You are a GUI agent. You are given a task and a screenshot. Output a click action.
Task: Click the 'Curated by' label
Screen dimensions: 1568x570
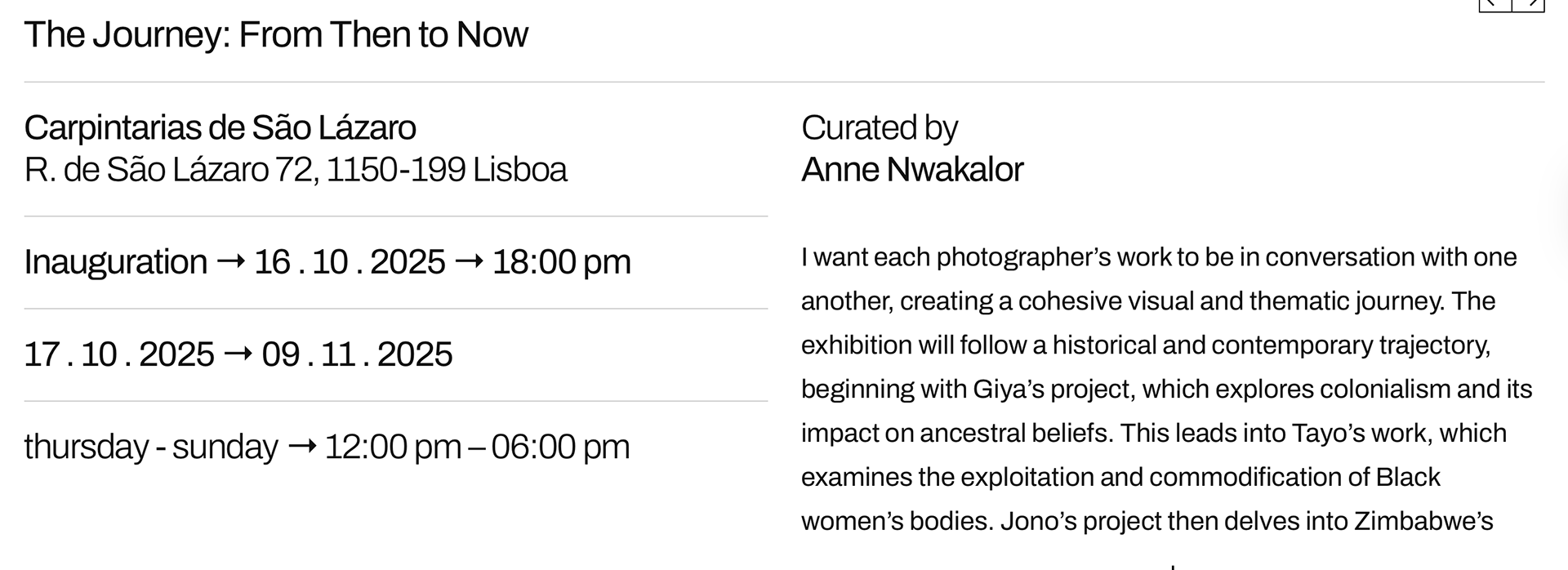coord(880,128)
